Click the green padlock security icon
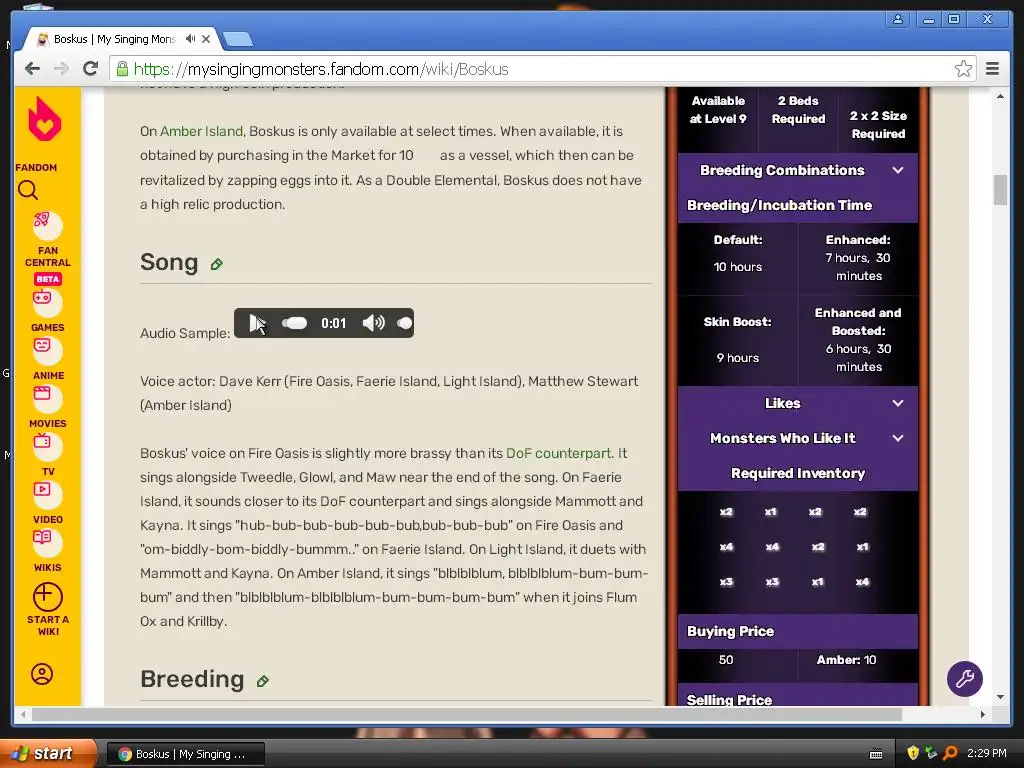 point(122,69)
